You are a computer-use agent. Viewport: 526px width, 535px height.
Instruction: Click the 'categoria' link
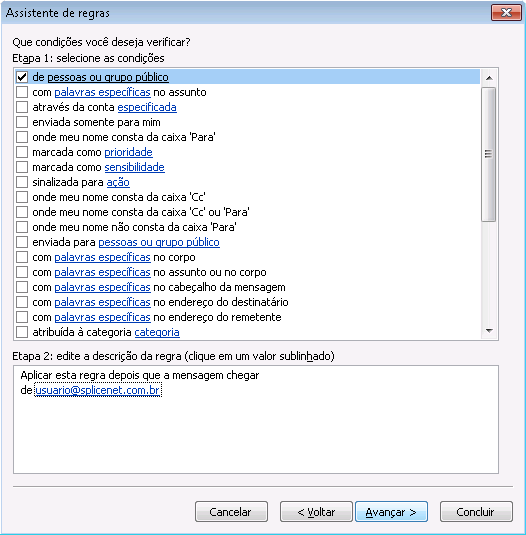click(x=157, y=333)
